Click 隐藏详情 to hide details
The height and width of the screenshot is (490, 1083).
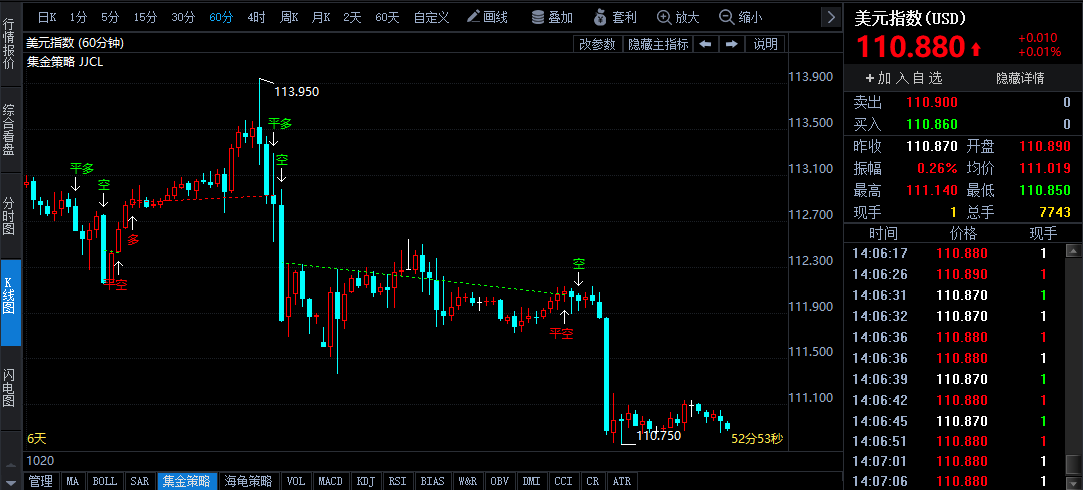pos(1019,78)
